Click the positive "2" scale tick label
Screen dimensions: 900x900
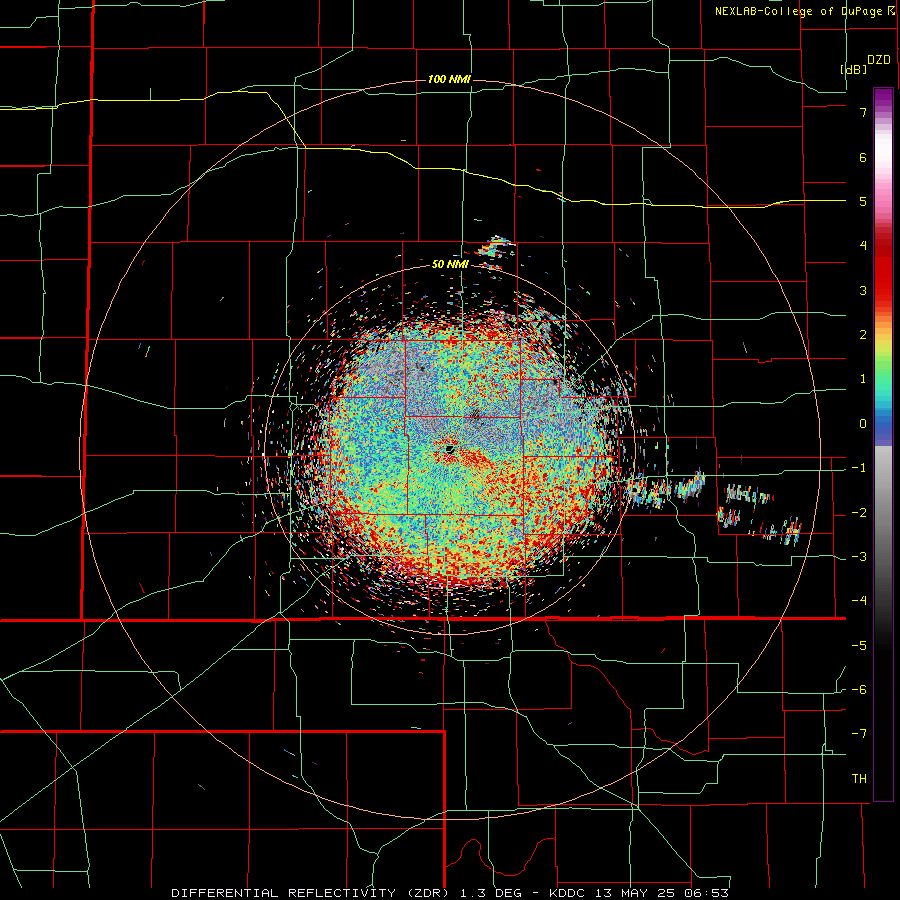coord(863,335)
